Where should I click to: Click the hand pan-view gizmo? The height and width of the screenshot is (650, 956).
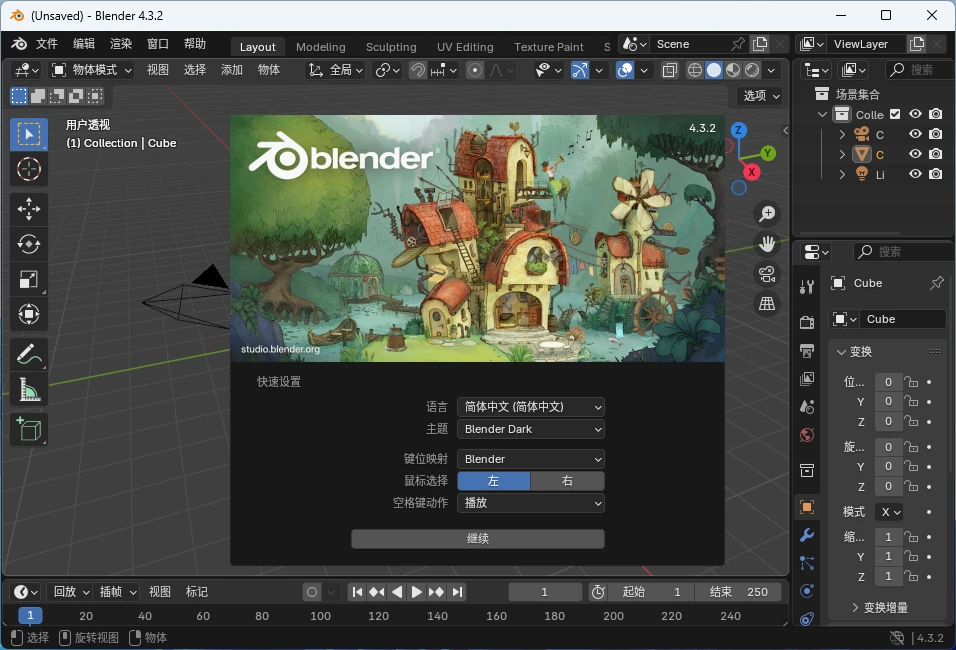[767, 244]
